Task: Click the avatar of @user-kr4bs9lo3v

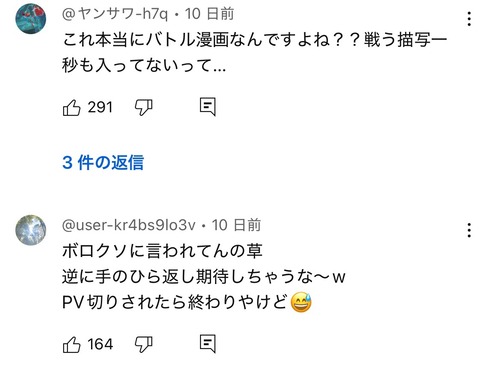Action: click(x=31, y=230)
